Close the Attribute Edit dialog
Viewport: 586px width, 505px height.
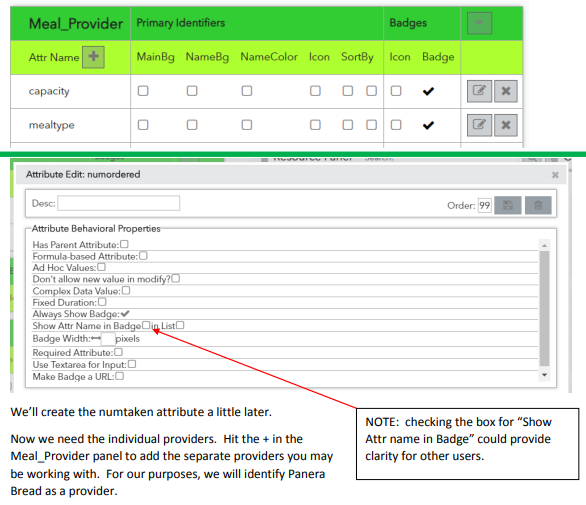[x=555, y=175]
